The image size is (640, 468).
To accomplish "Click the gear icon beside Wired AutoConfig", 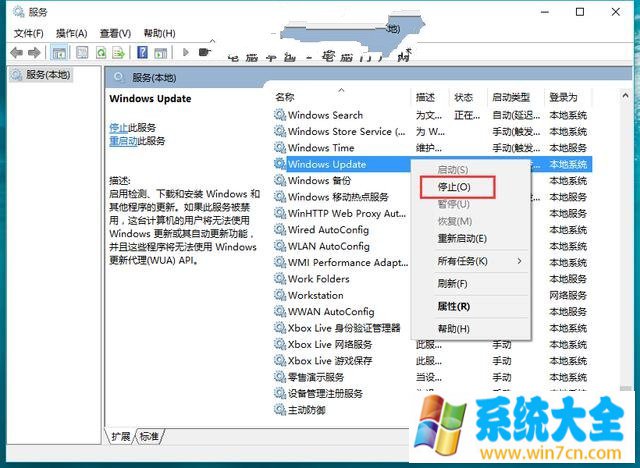I will click(280, 230).
